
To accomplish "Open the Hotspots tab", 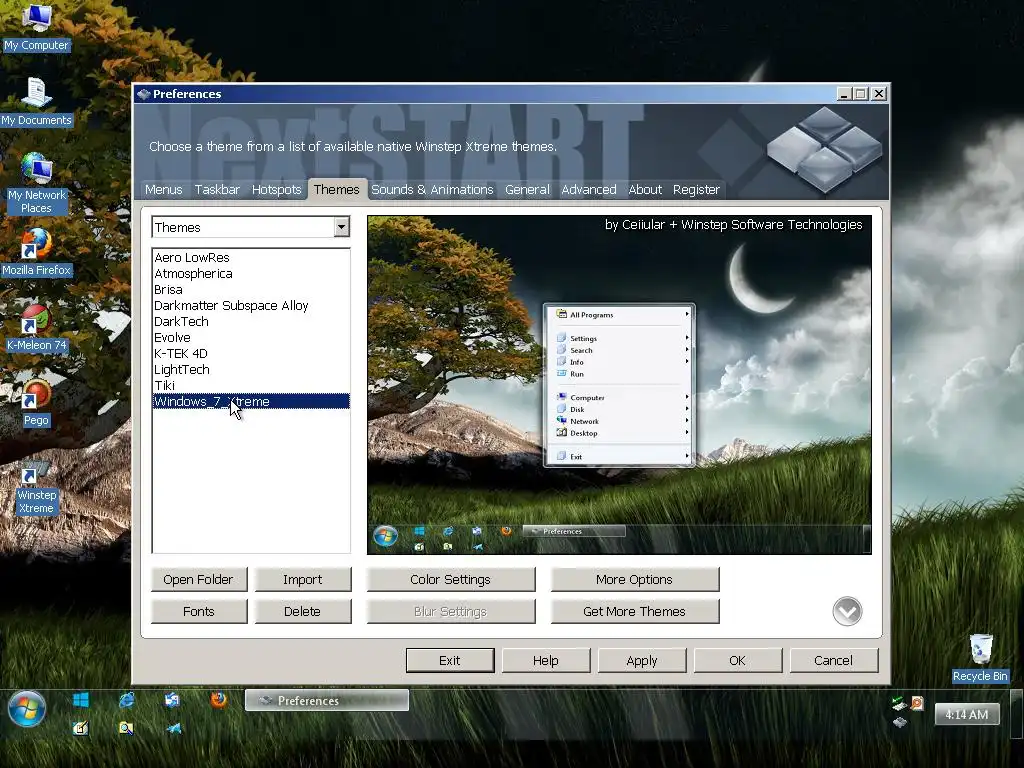I will (x=276, y=189).
